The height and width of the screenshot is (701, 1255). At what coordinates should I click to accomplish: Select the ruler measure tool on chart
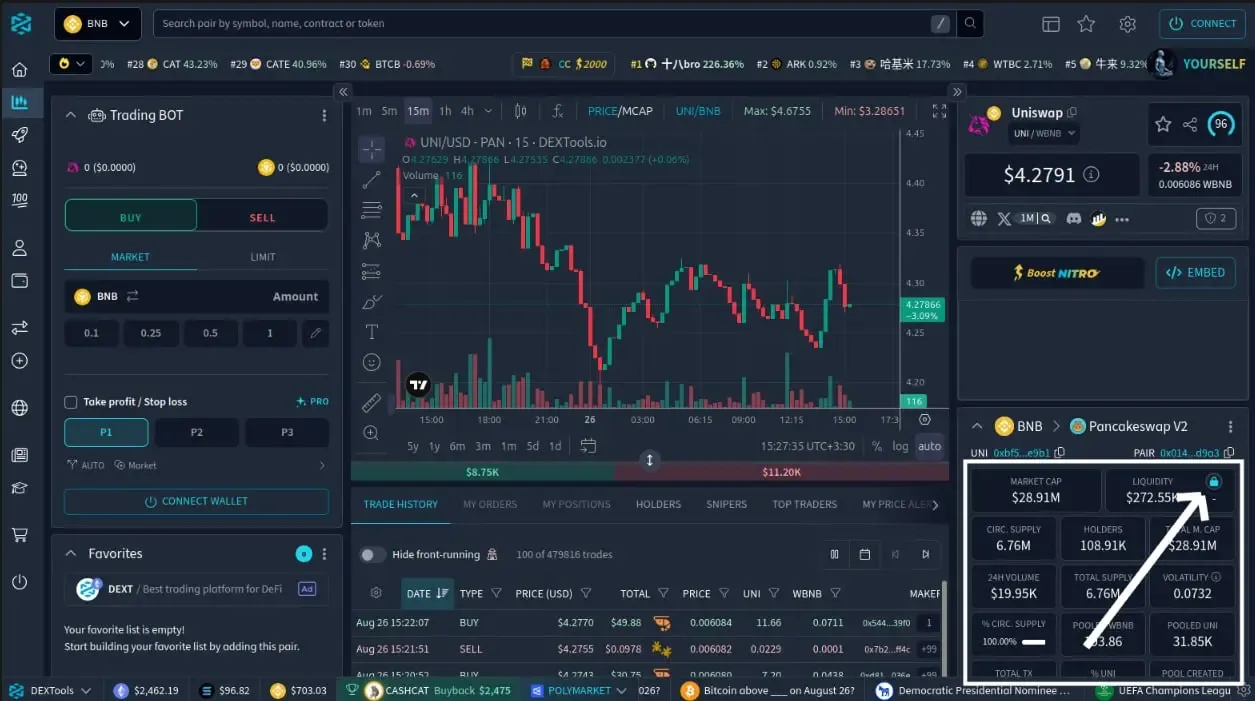point(372,403)
